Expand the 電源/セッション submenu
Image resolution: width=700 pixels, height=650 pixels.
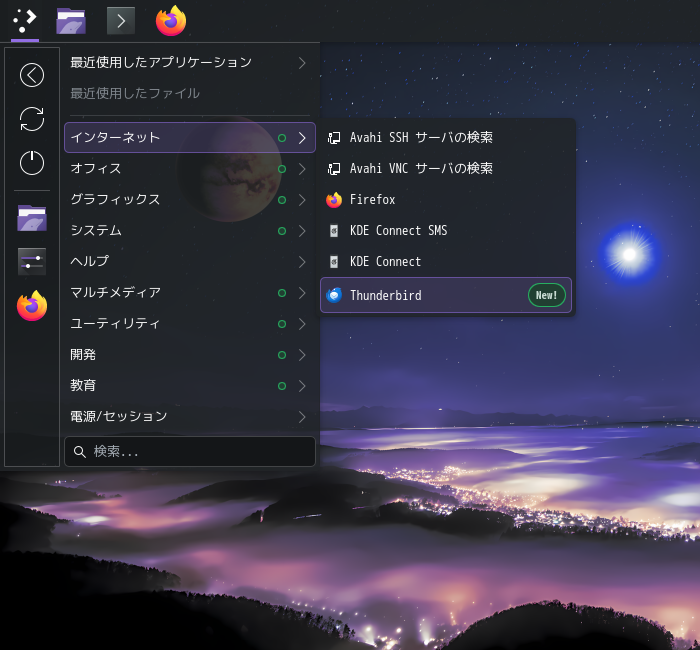click(190, 417)
